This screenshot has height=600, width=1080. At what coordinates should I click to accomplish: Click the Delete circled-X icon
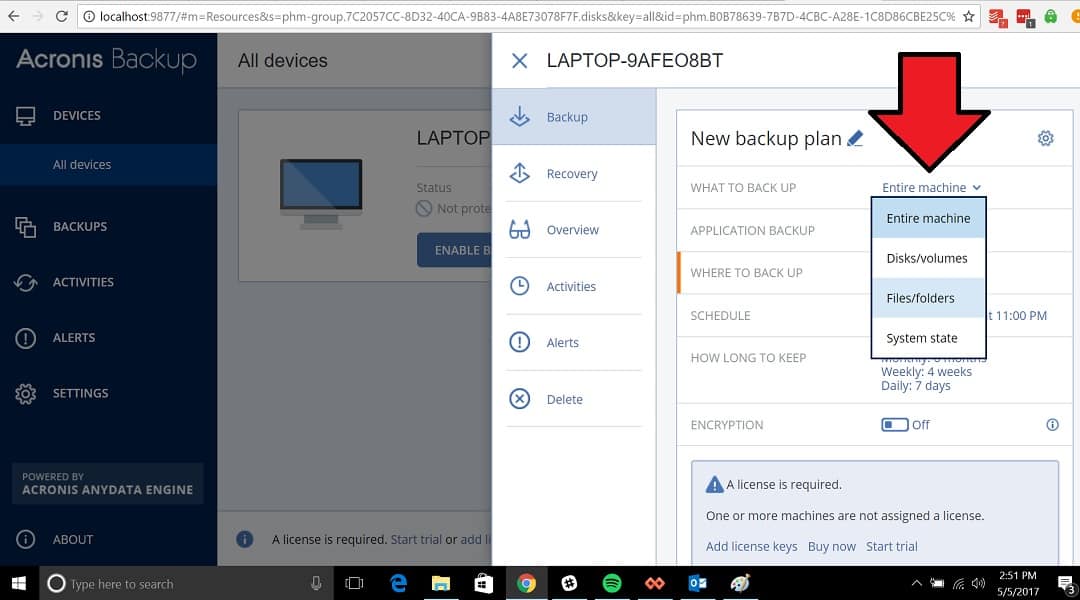coord(519,399)
